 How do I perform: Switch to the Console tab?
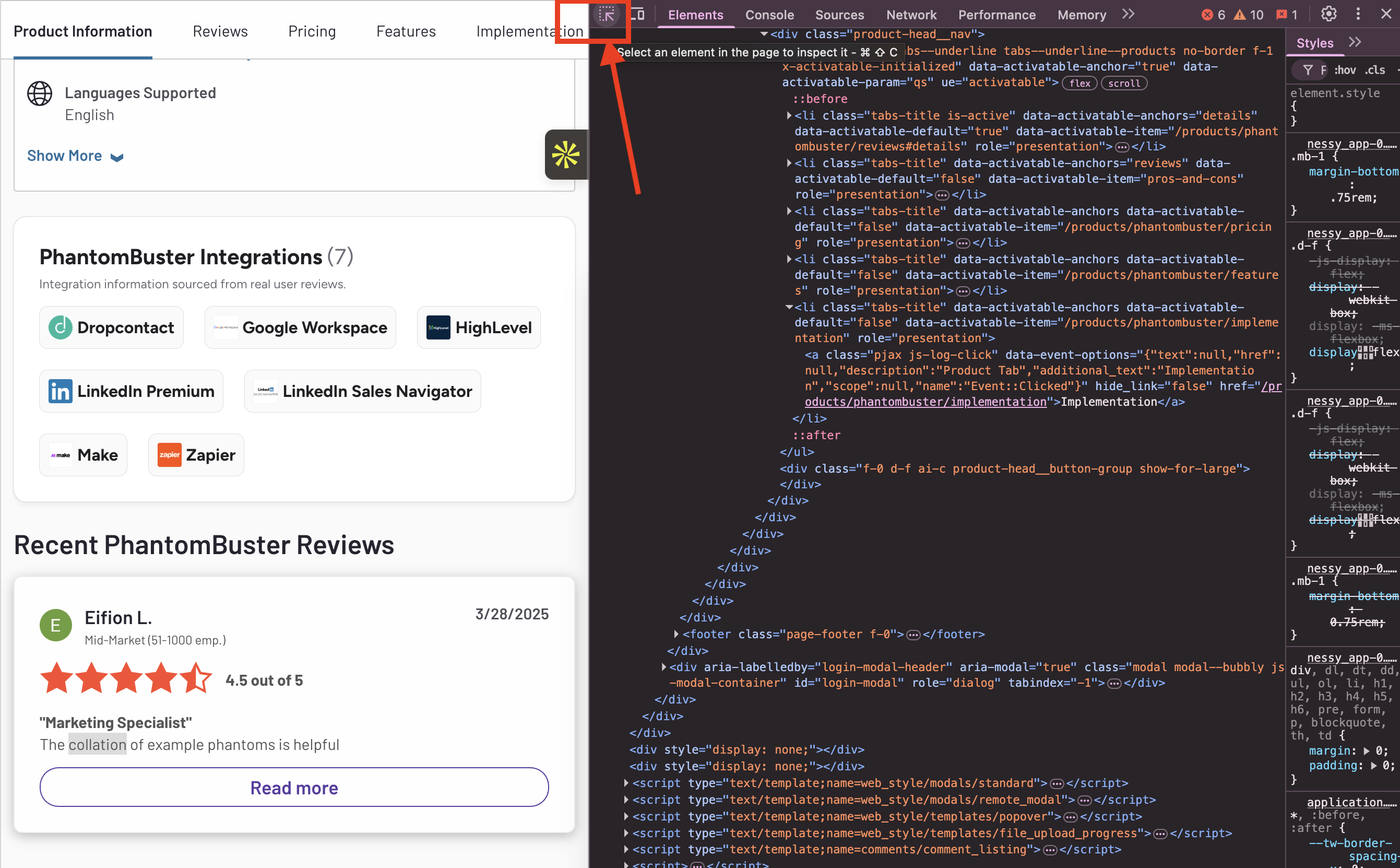pos(769,15)
